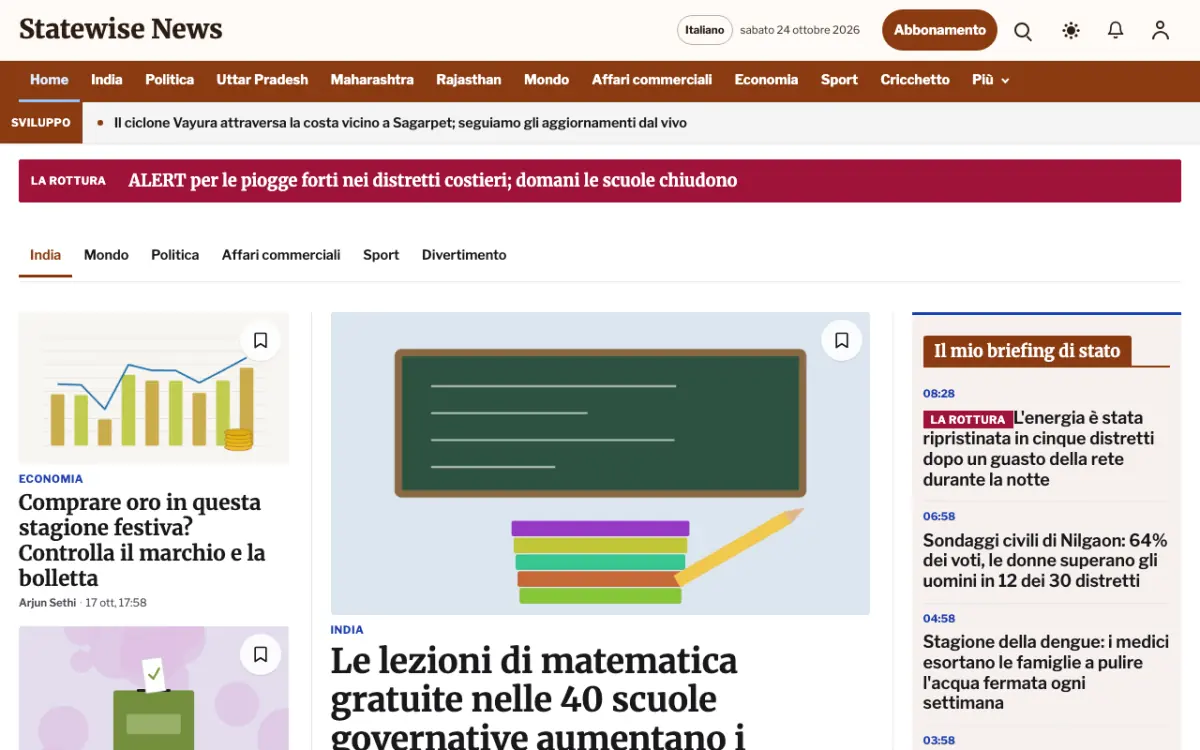Switch to Sport category tab
The image size is (1200, 750).
(381, 255)
